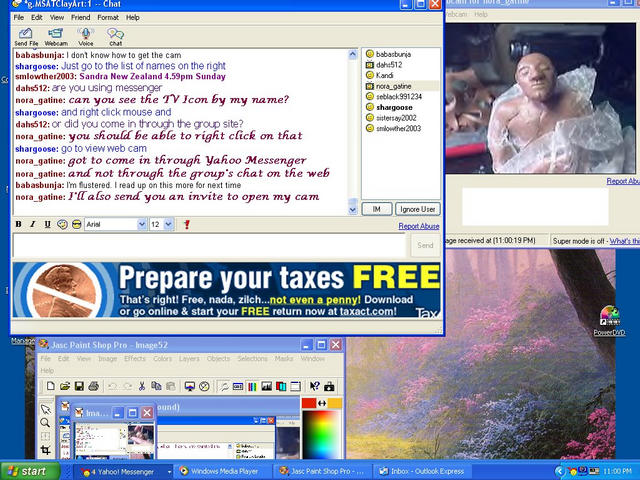Click the Redo arrow in Paint Shop Pro
This screenshot has width=640, height=480.
coord(127,386)
